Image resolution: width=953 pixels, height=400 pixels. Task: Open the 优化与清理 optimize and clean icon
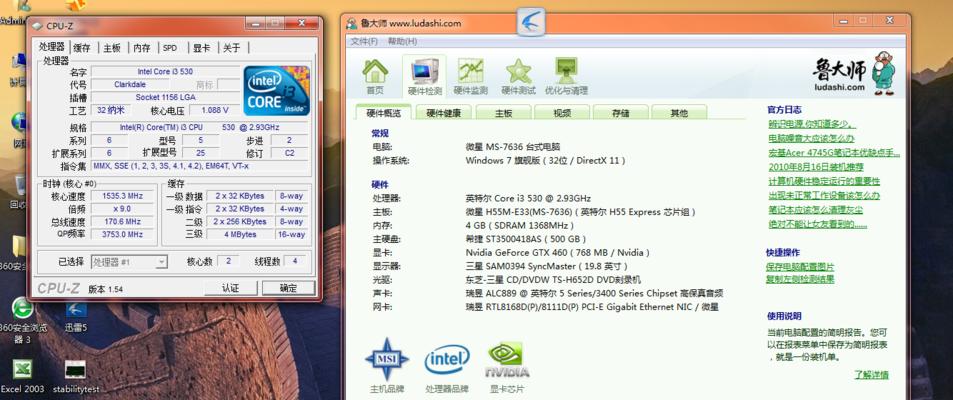point(566,77)
